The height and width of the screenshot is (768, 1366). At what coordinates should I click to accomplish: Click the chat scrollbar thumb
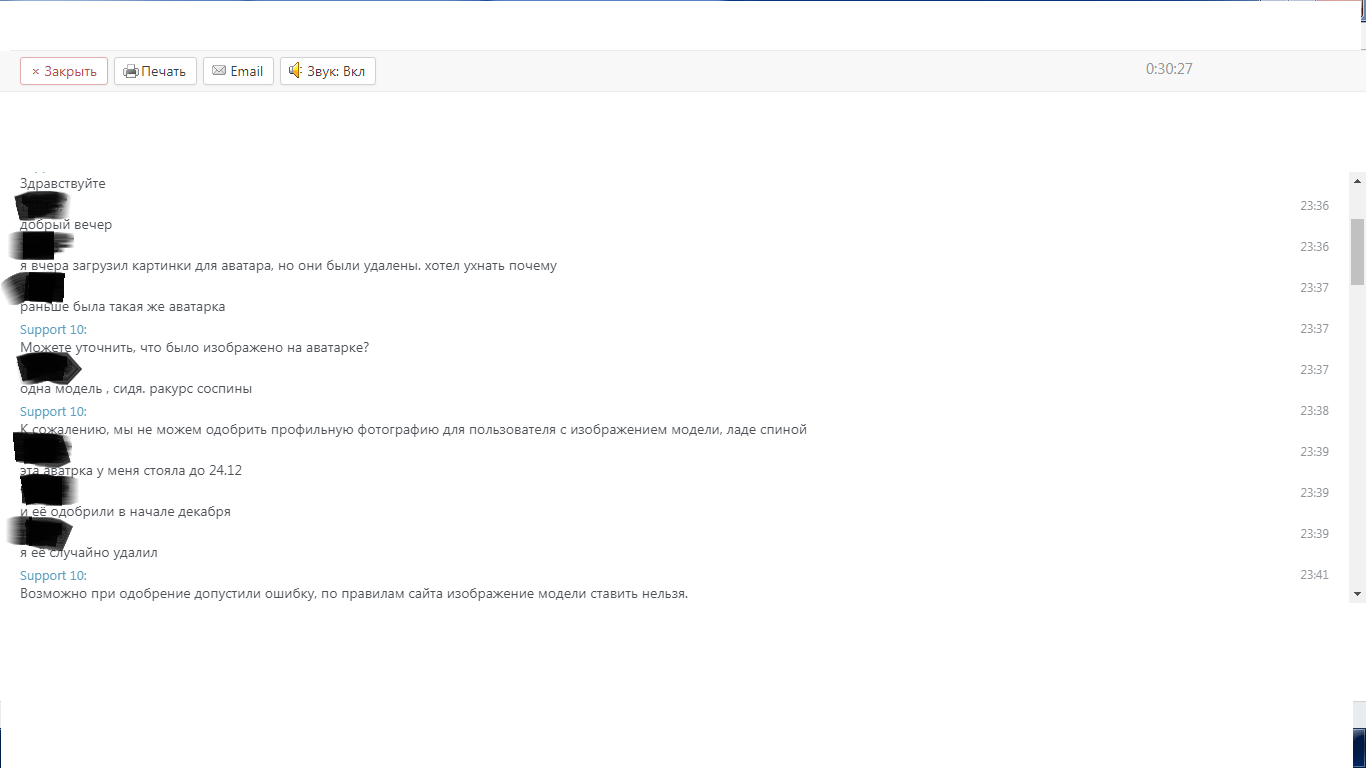tap(1357, 251)
